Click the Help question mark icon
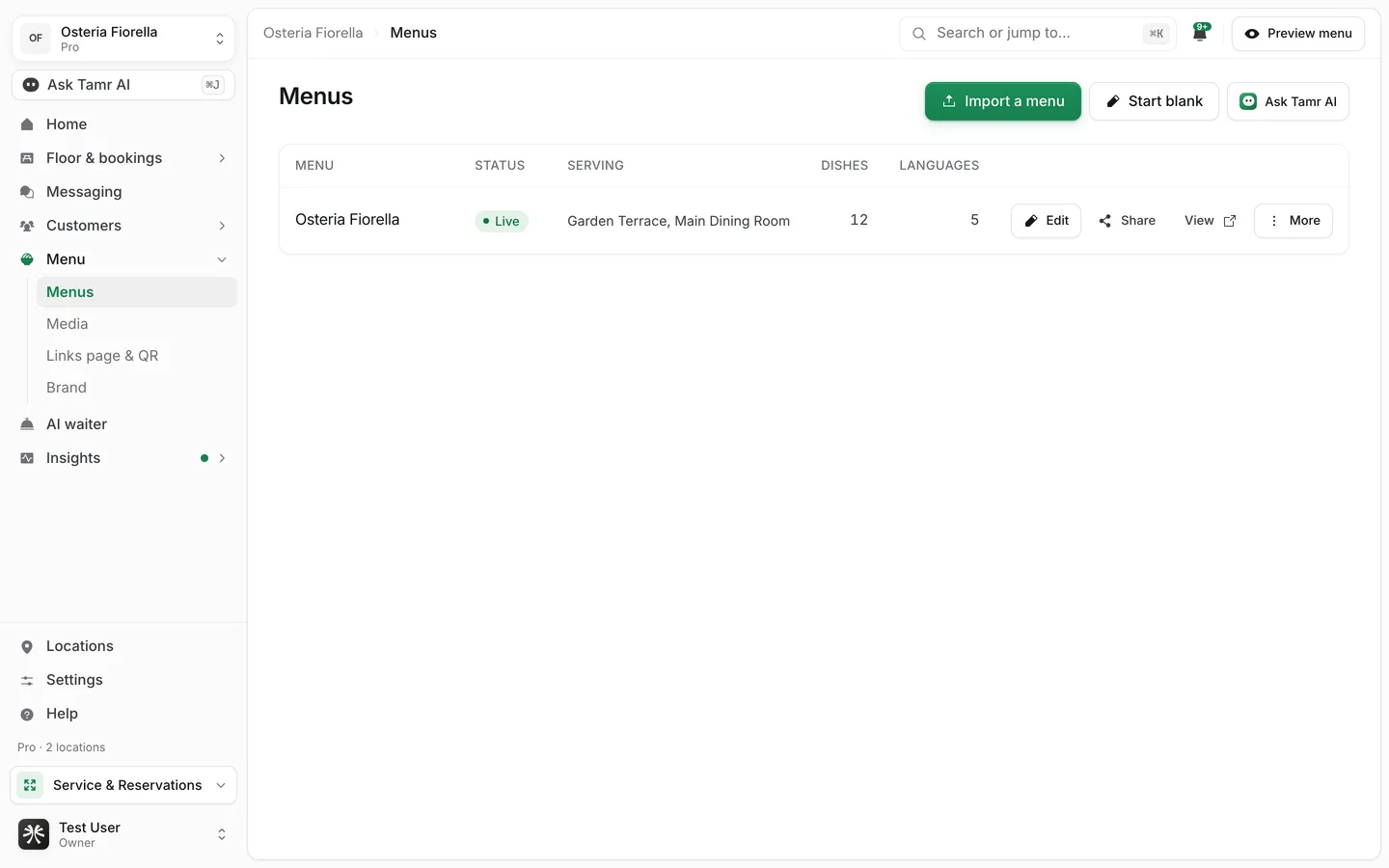Image resolution: width=1389 pixels, height=868 pixels. (x=27, y=714)
